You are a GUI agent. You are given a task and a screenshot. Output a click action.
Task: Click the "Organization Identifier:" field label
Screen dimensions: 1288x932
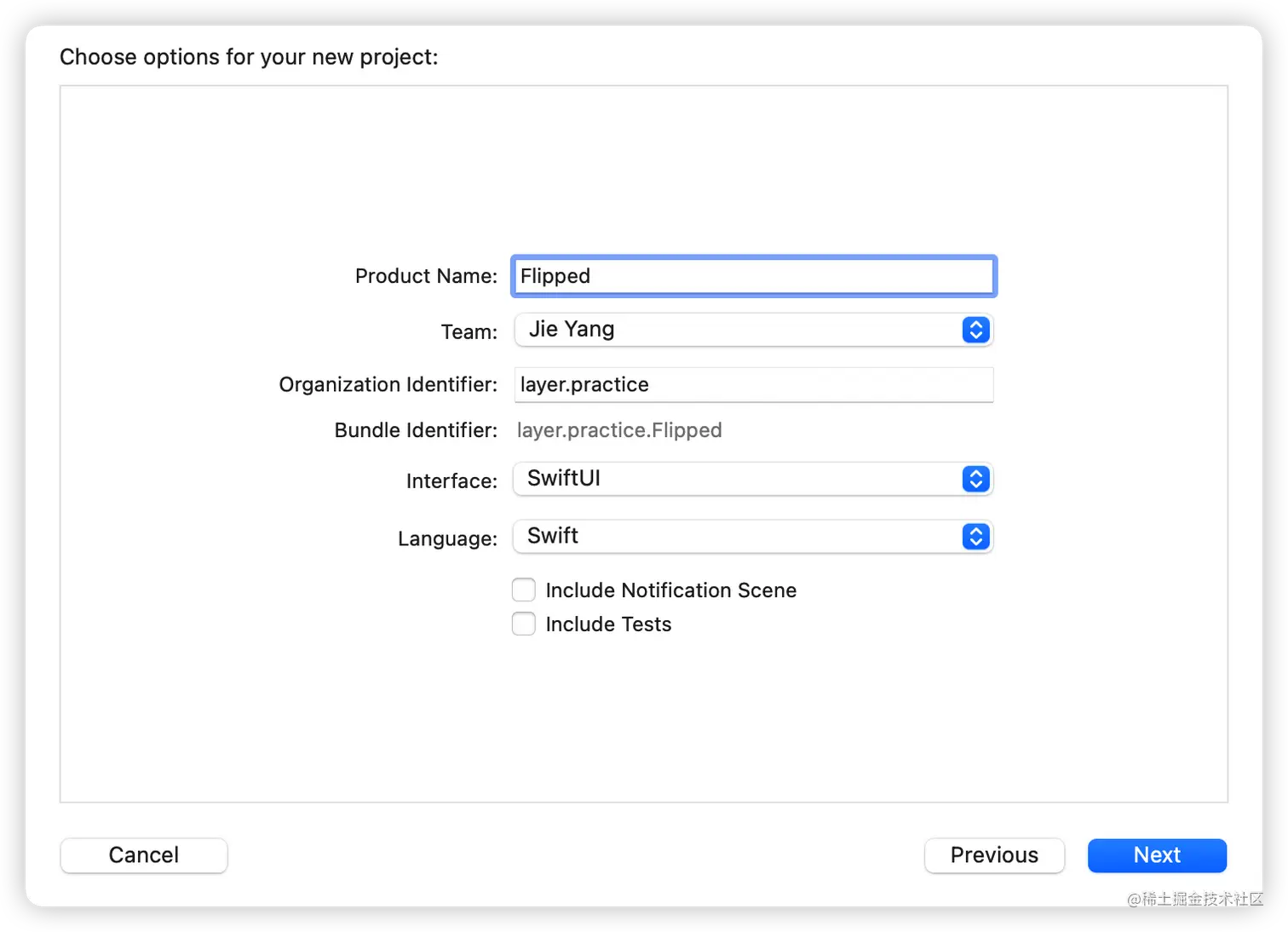click(x=388, y=385)
